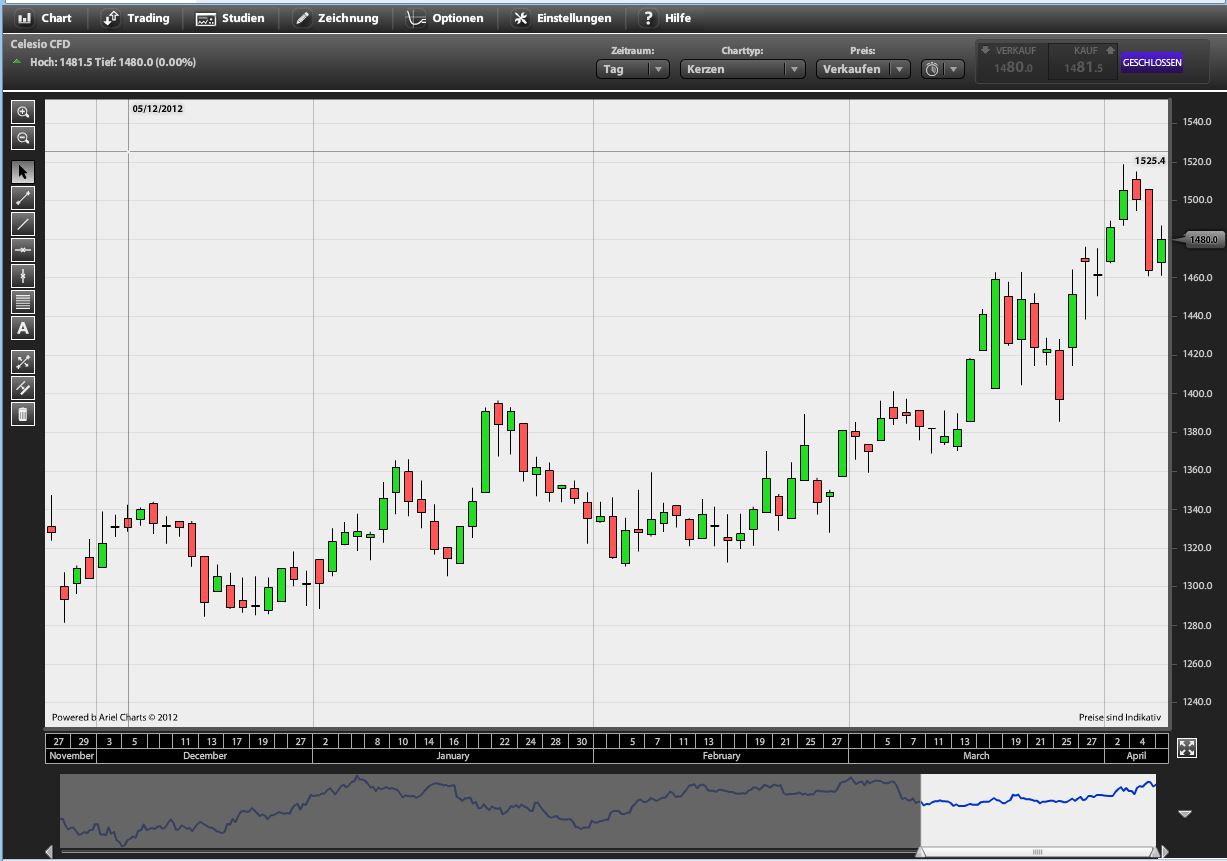This screenshot has width=1227, height=861.
Task: Open the Studien menu
Action: pyautogui.click(x=231, y=18)
